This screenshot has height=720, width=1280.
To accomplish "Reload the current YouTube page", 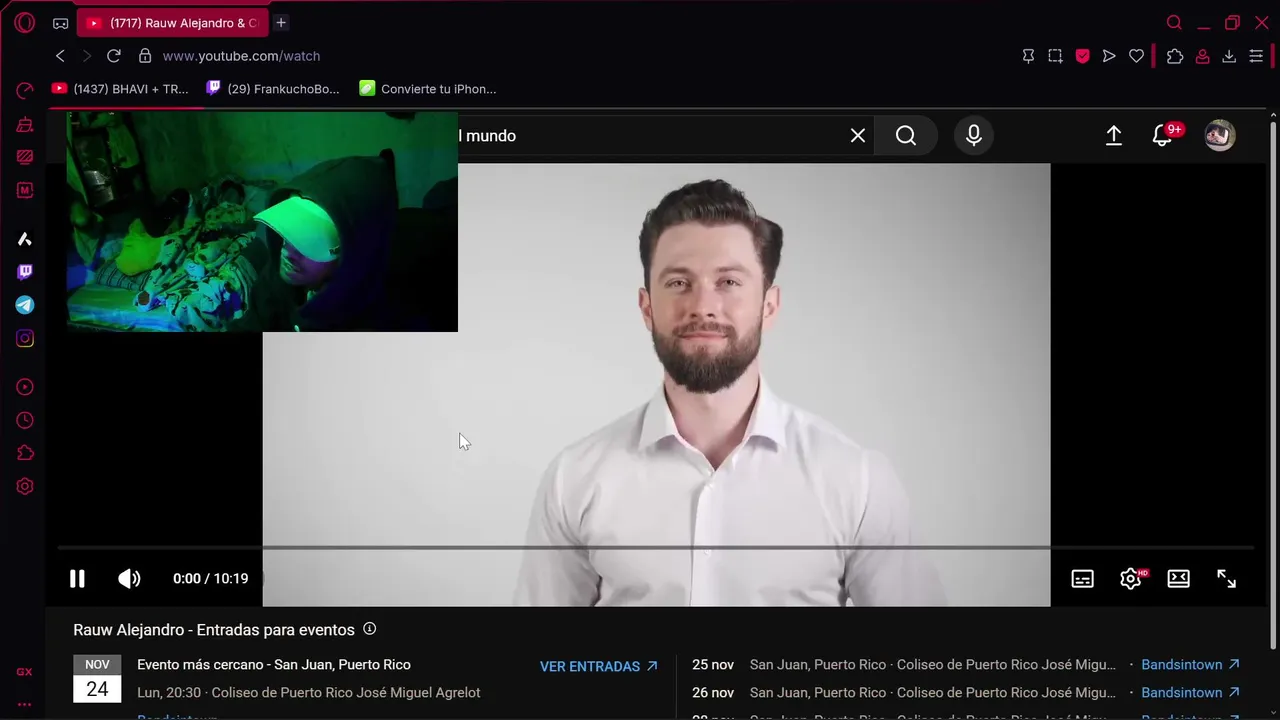I will 114,56.
